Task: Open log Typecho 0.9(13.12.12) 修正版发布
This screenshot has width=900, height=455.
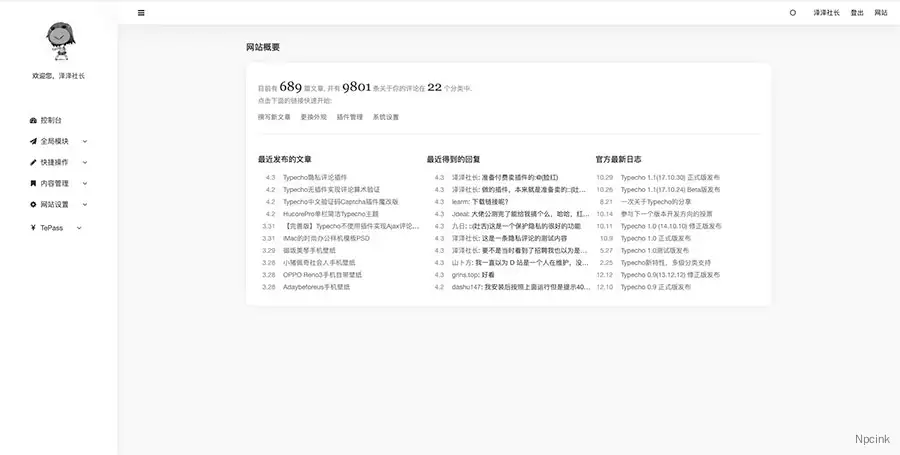Action: pyautogui.click(x=670, y=275)
